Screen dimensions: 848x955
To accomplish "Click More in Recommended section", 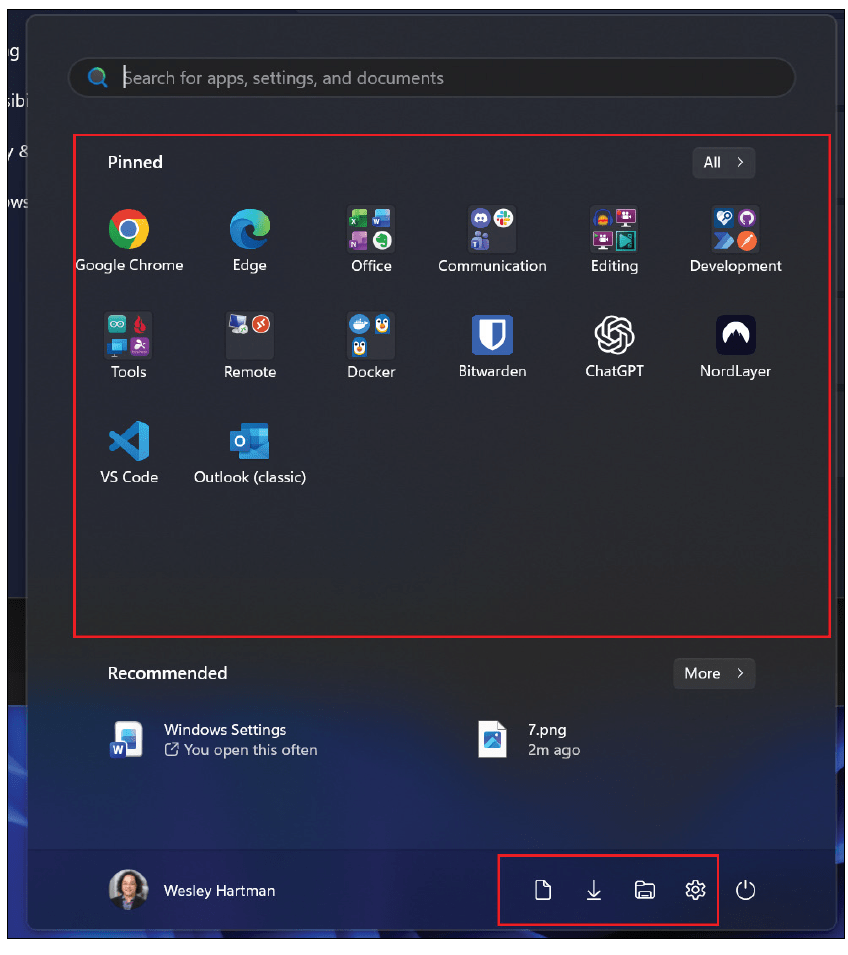I will (714, 673).
